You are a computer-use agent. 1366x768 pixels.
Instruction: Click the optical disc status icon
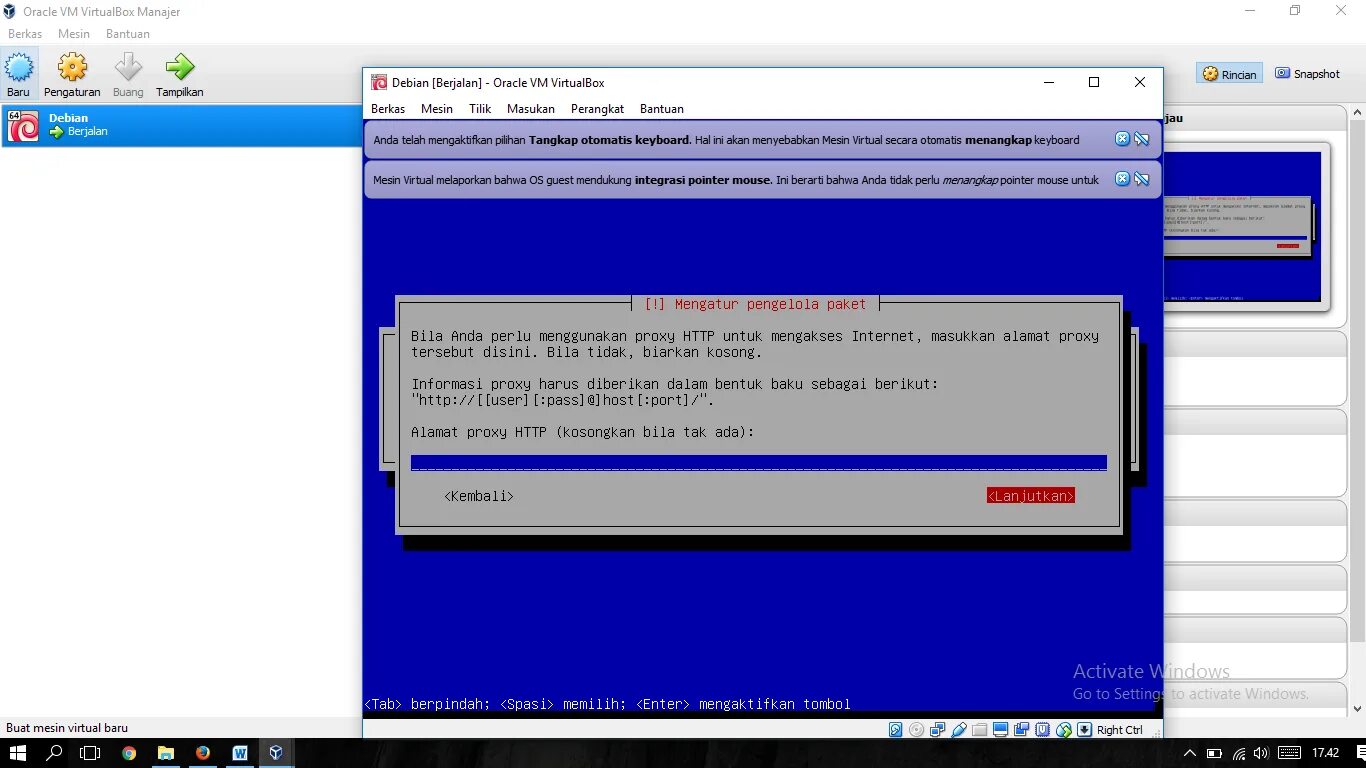tap(917, 730)
